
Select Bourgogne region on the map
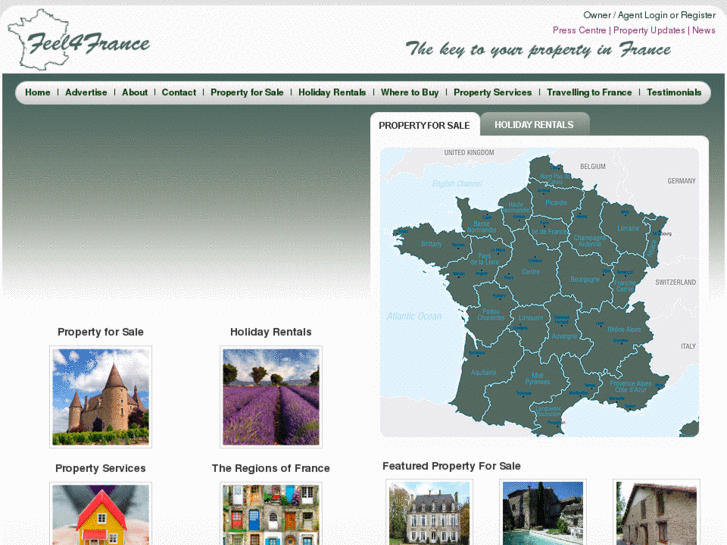(585, 279)
